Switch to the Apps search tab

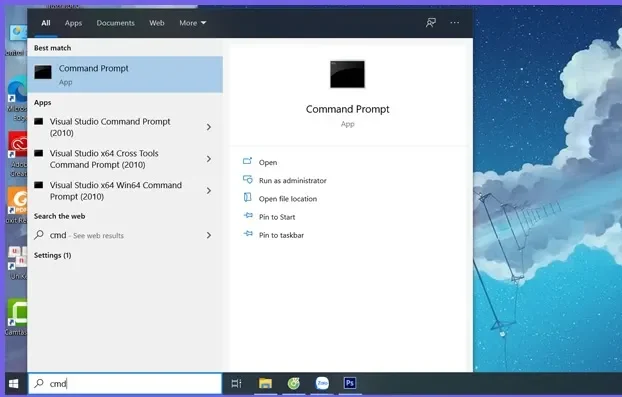pos(73,23)
